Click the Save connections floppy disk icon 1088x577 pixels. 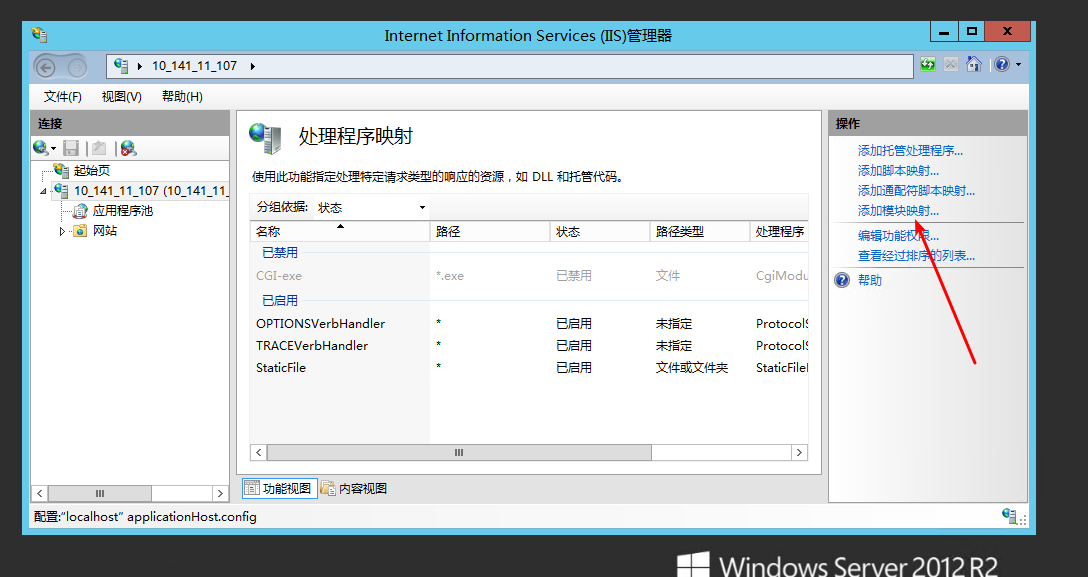(x=71, y=148)
